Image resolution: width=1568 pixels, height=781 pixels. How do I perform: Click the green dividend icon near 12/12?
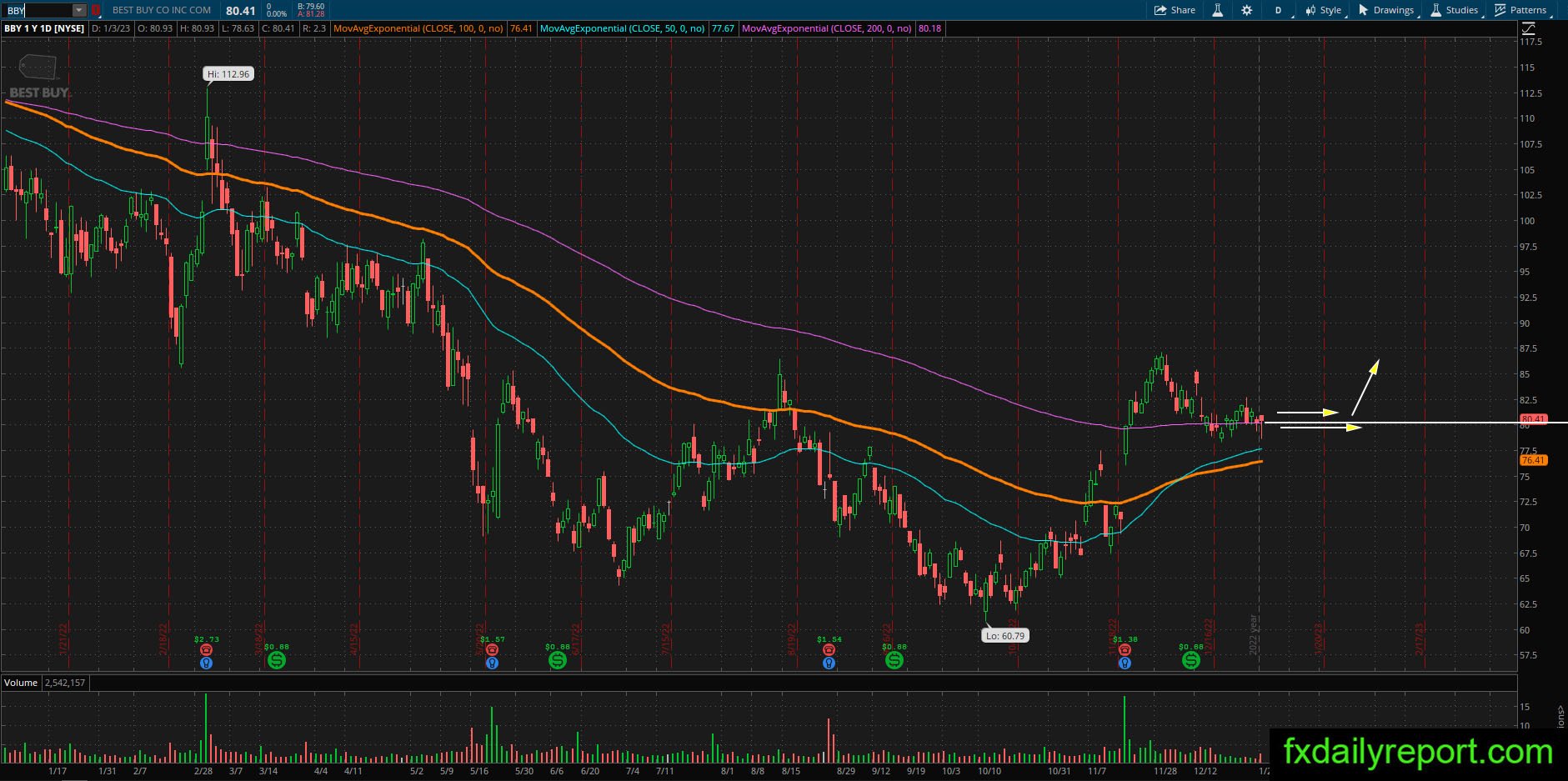coord(1191,660)
